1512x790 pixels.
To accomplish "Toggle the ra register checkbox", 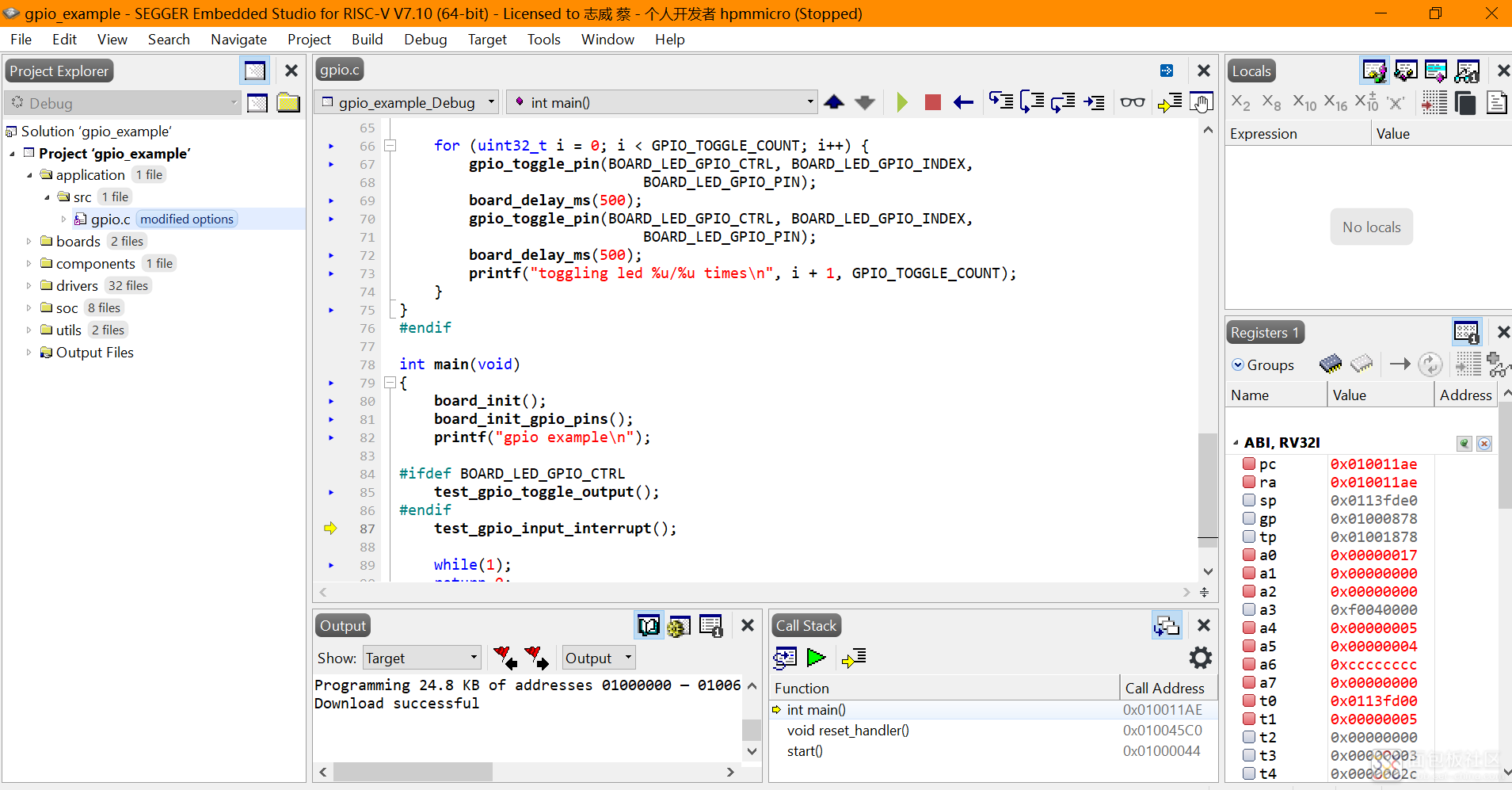I will click(x=1249, y=482).
